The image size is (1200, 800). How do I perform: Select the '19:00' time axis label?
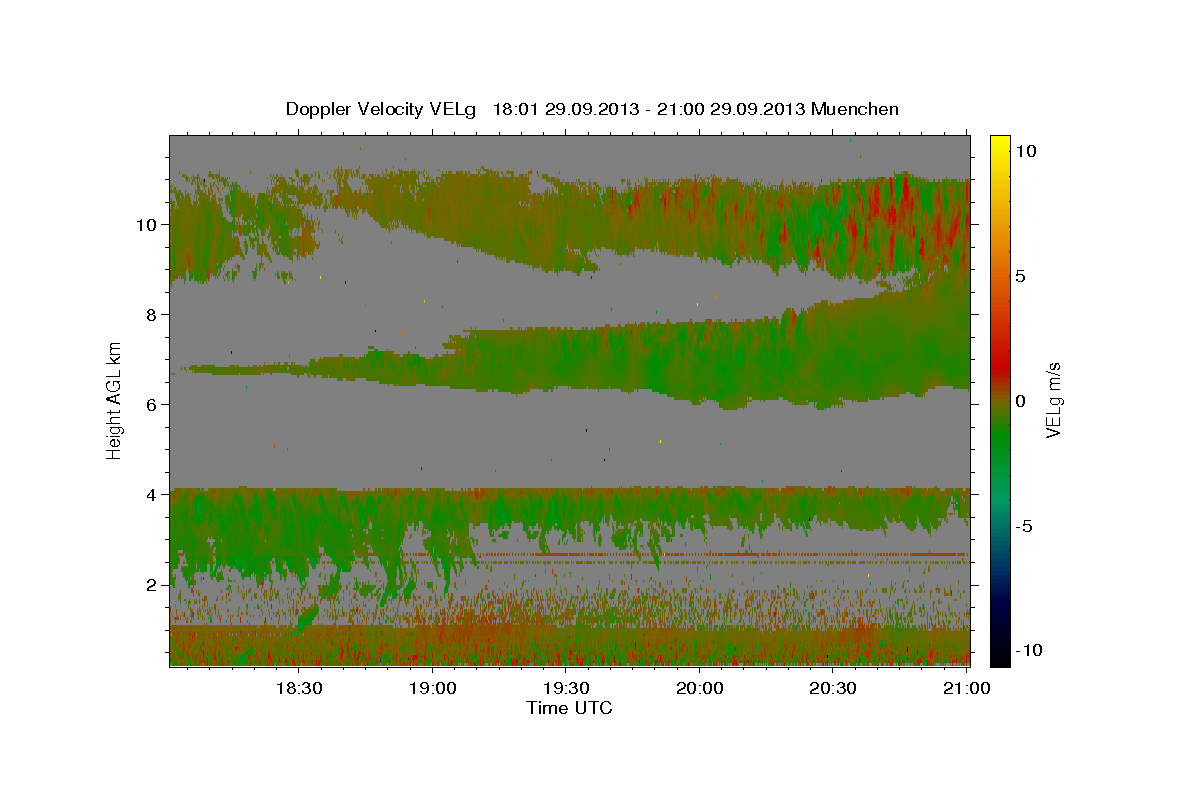(432, 689)
